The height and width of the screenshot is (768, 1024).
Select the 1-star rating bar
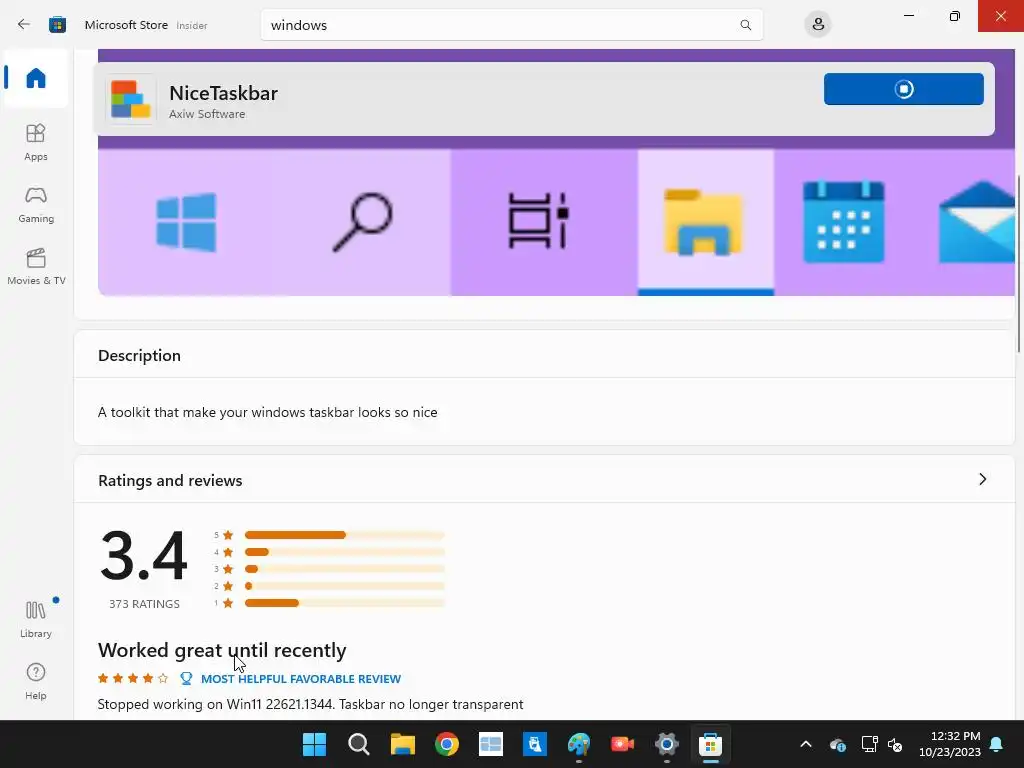(344, 603)
